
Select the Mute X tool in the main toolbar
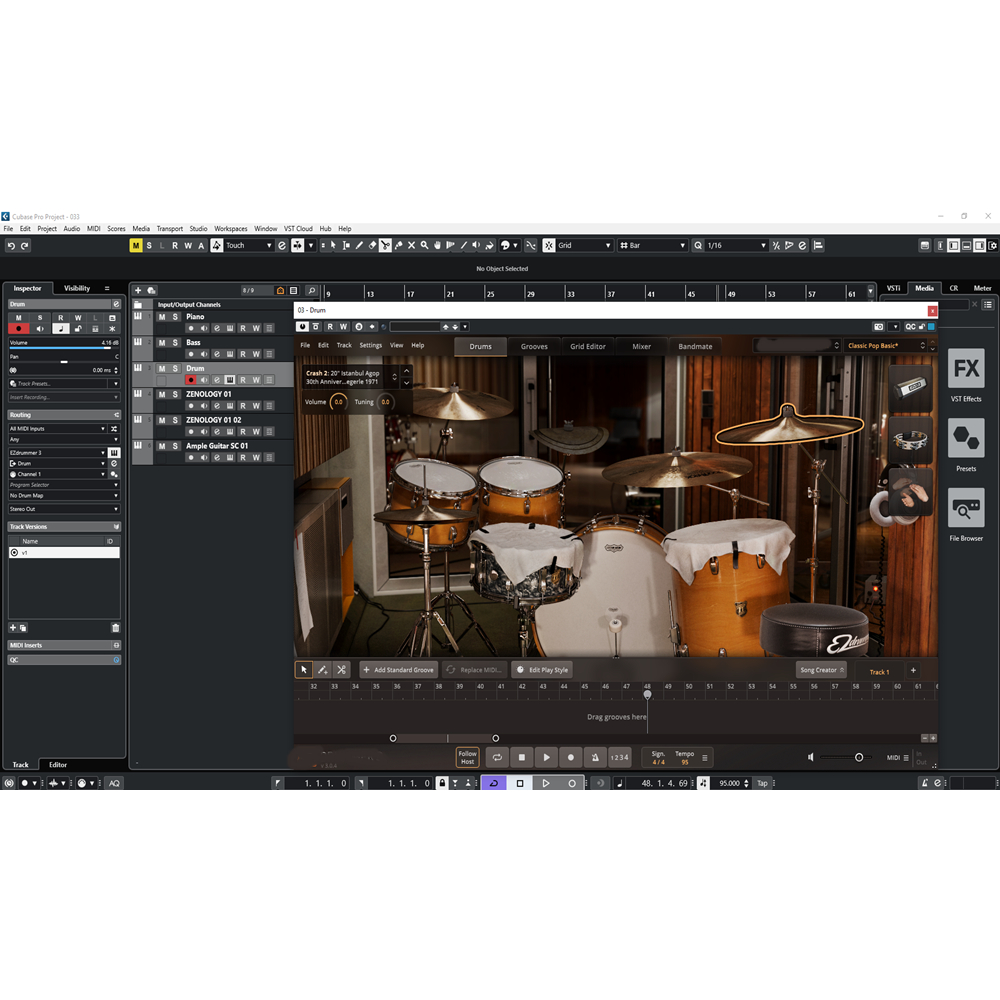tap(411, 246)
